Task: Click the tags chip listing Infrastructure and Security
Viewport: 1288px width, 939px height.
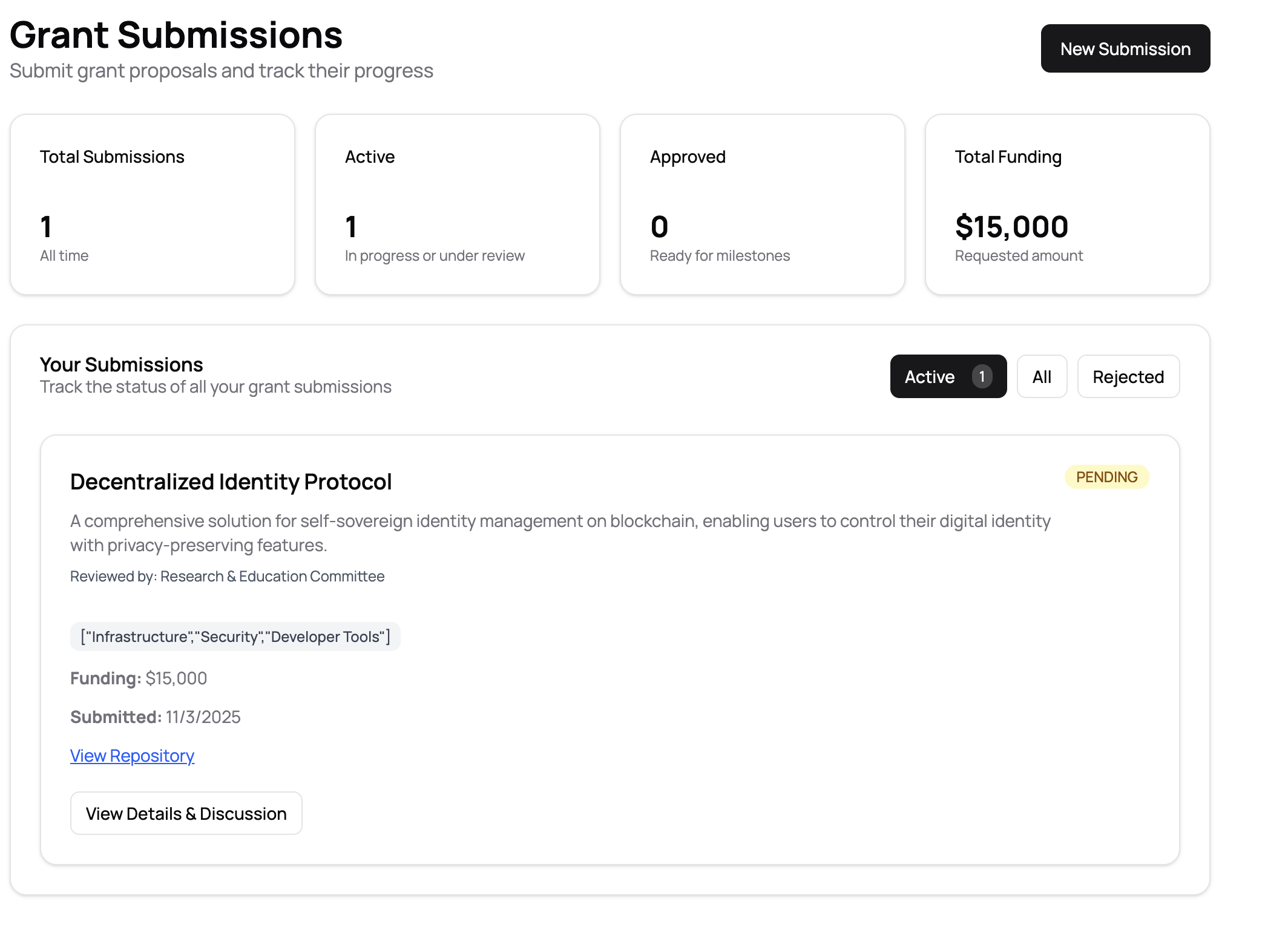Action: click(235, 636)
